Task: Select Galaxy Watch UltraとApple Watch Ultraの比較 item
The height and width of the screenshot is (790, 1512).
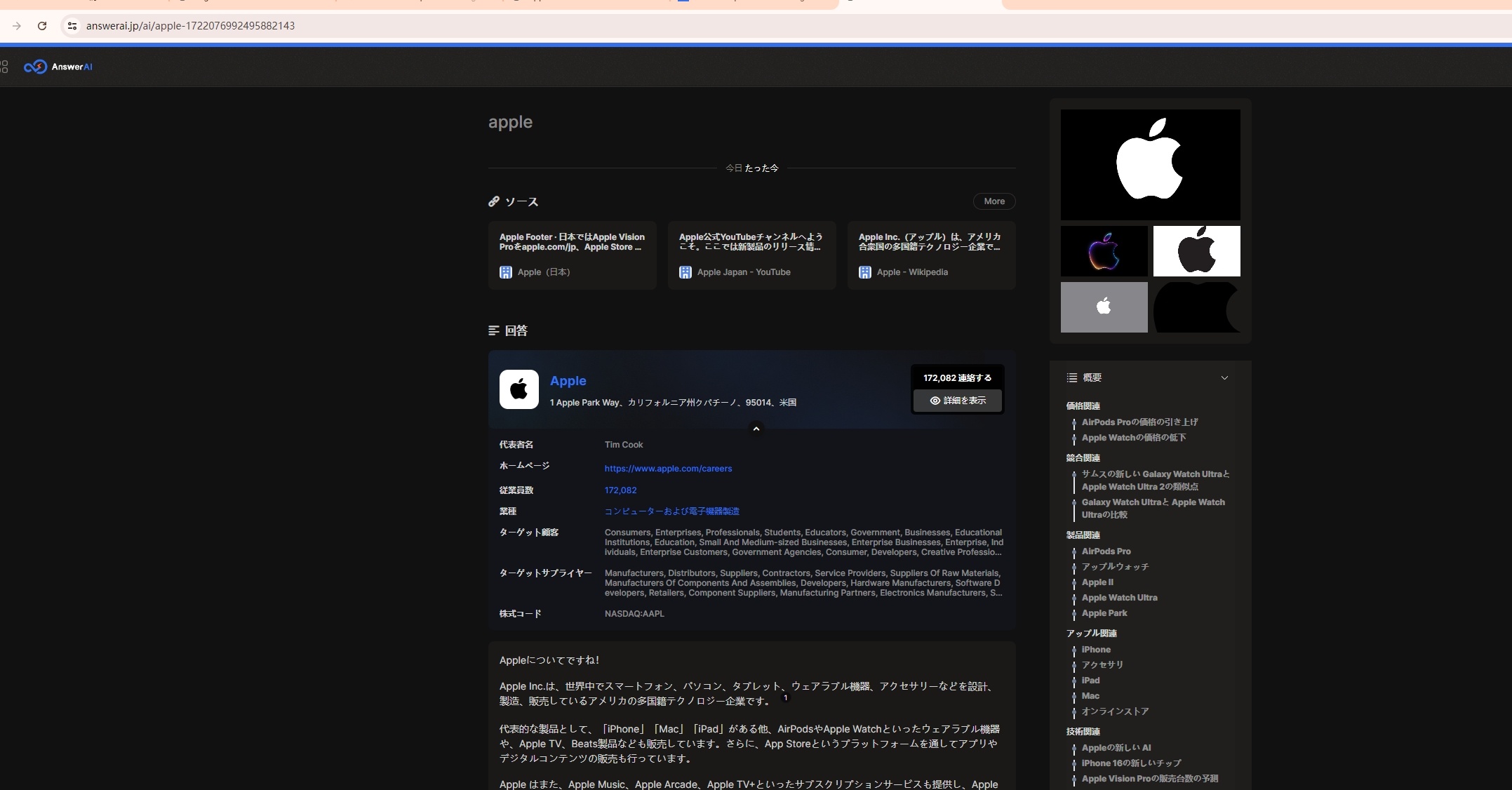Action: (x=1153, y=509)
